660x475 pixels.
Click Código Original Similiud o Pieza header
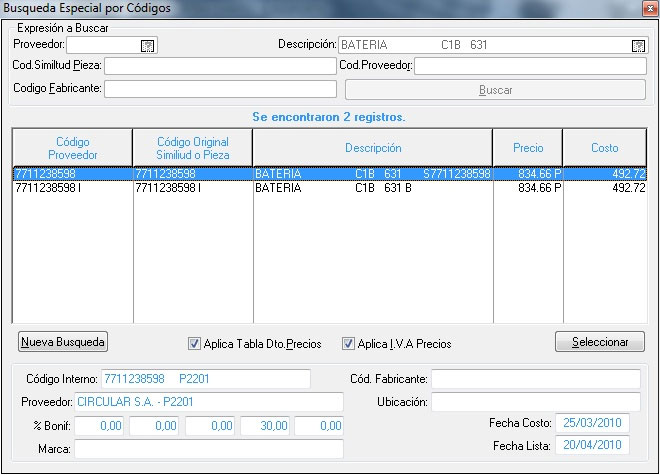tap(192, 148)
